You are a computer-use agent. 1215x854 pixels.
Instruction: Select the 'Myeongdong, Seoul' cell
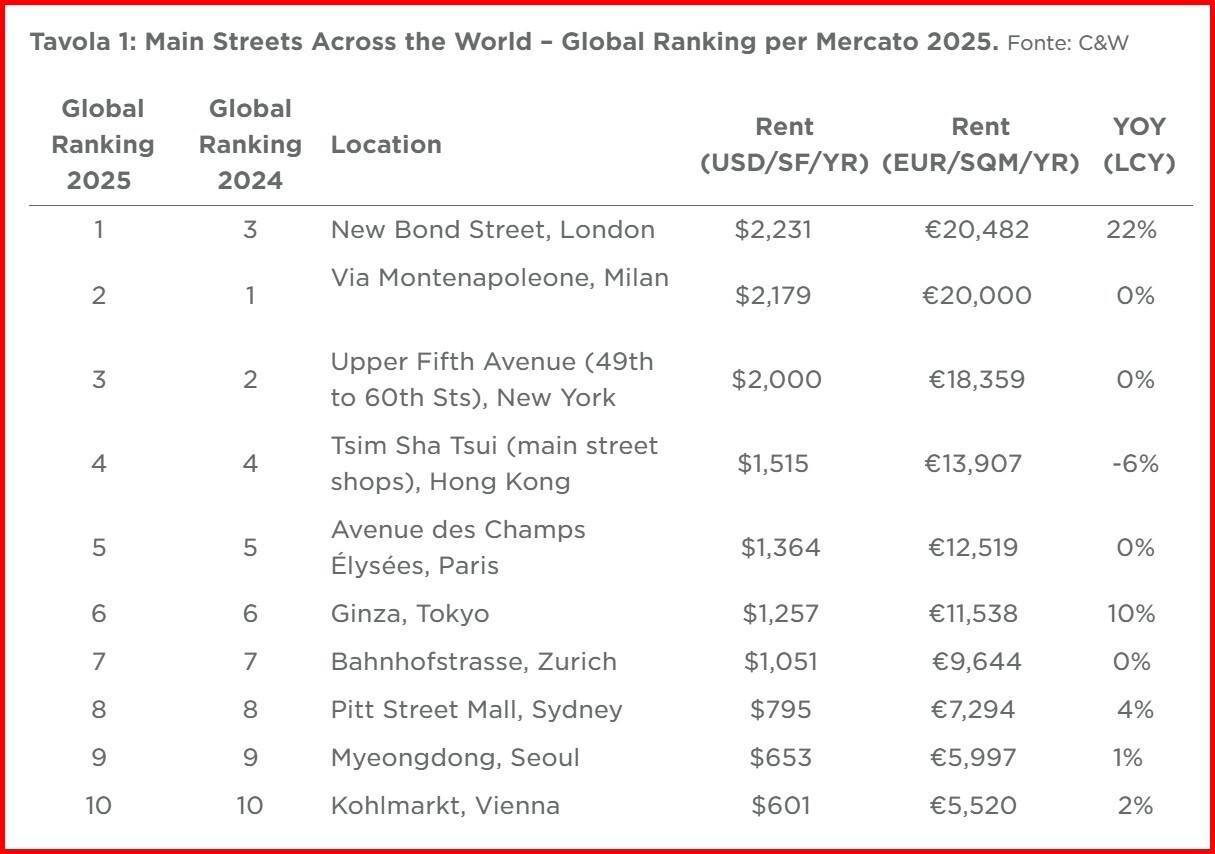pyautogui.click(x=455, y=757)
